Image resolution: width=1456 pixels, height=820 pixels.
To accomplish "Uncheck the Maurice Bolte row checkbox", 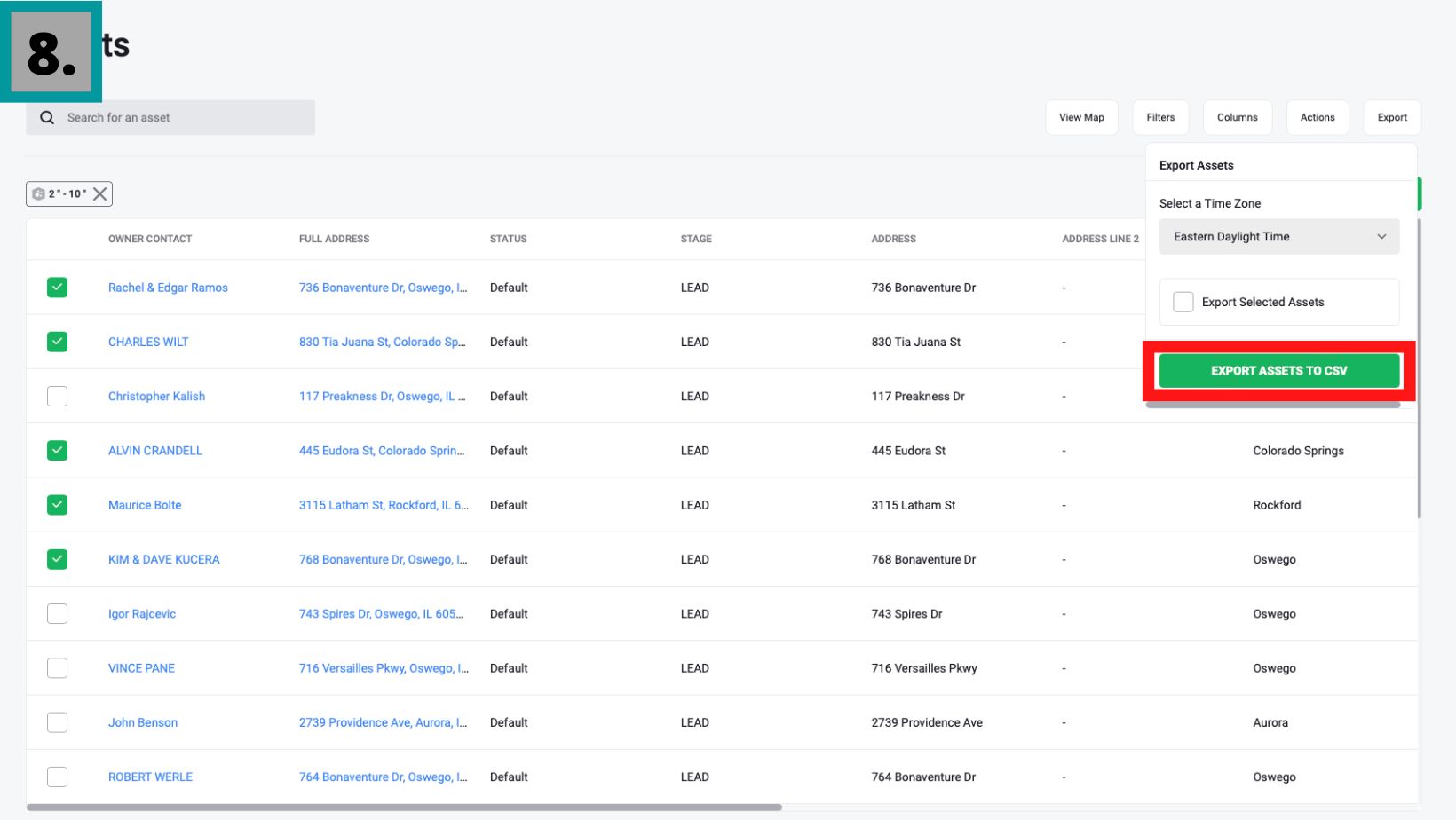I will coord(57,505).
